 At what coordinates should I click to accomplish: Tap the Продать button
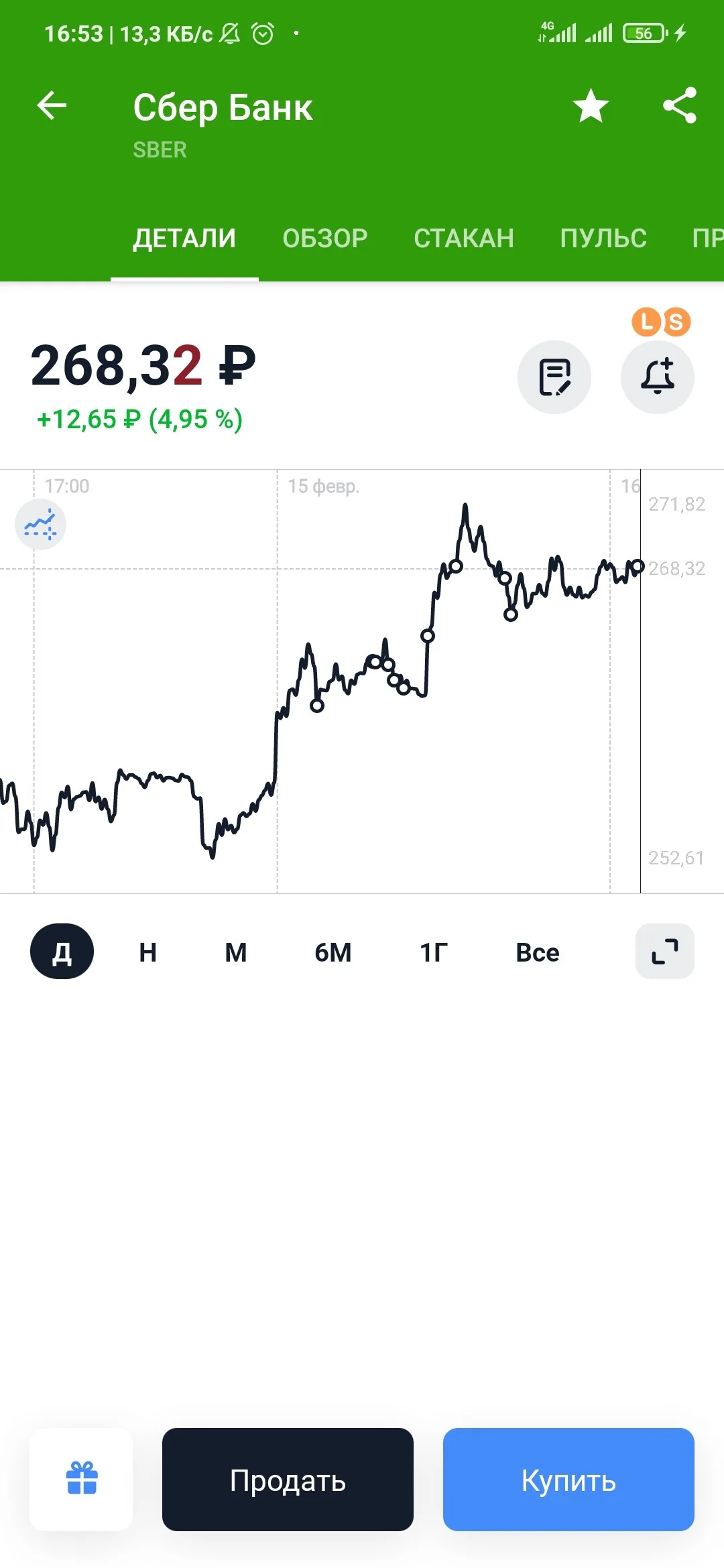288,1480
